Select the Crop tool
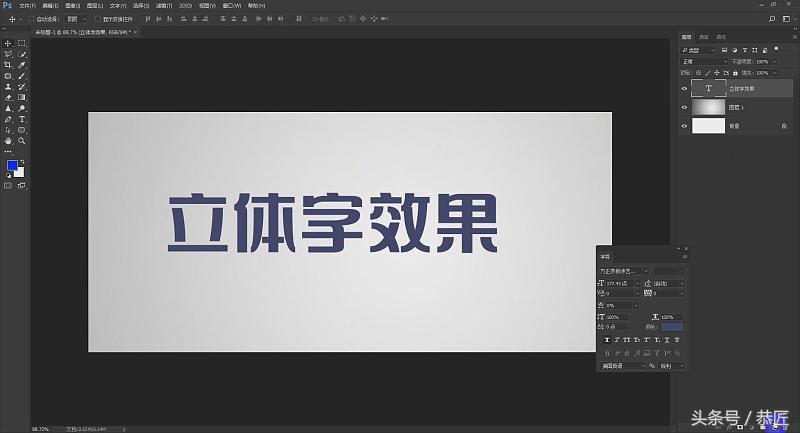Viewport: 800px width, 433px height. 8,65
